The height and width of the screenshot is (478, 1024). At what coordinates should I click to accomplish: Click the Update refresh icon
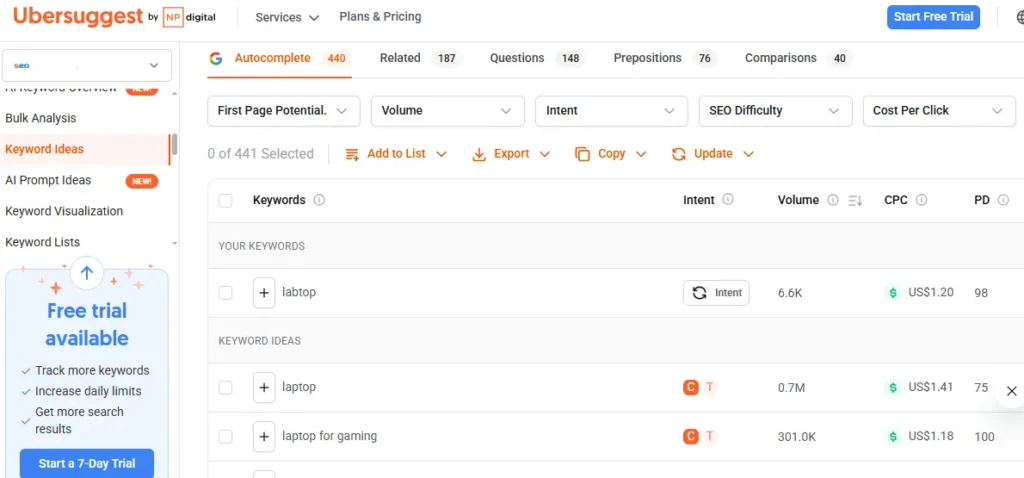point(679,154)
